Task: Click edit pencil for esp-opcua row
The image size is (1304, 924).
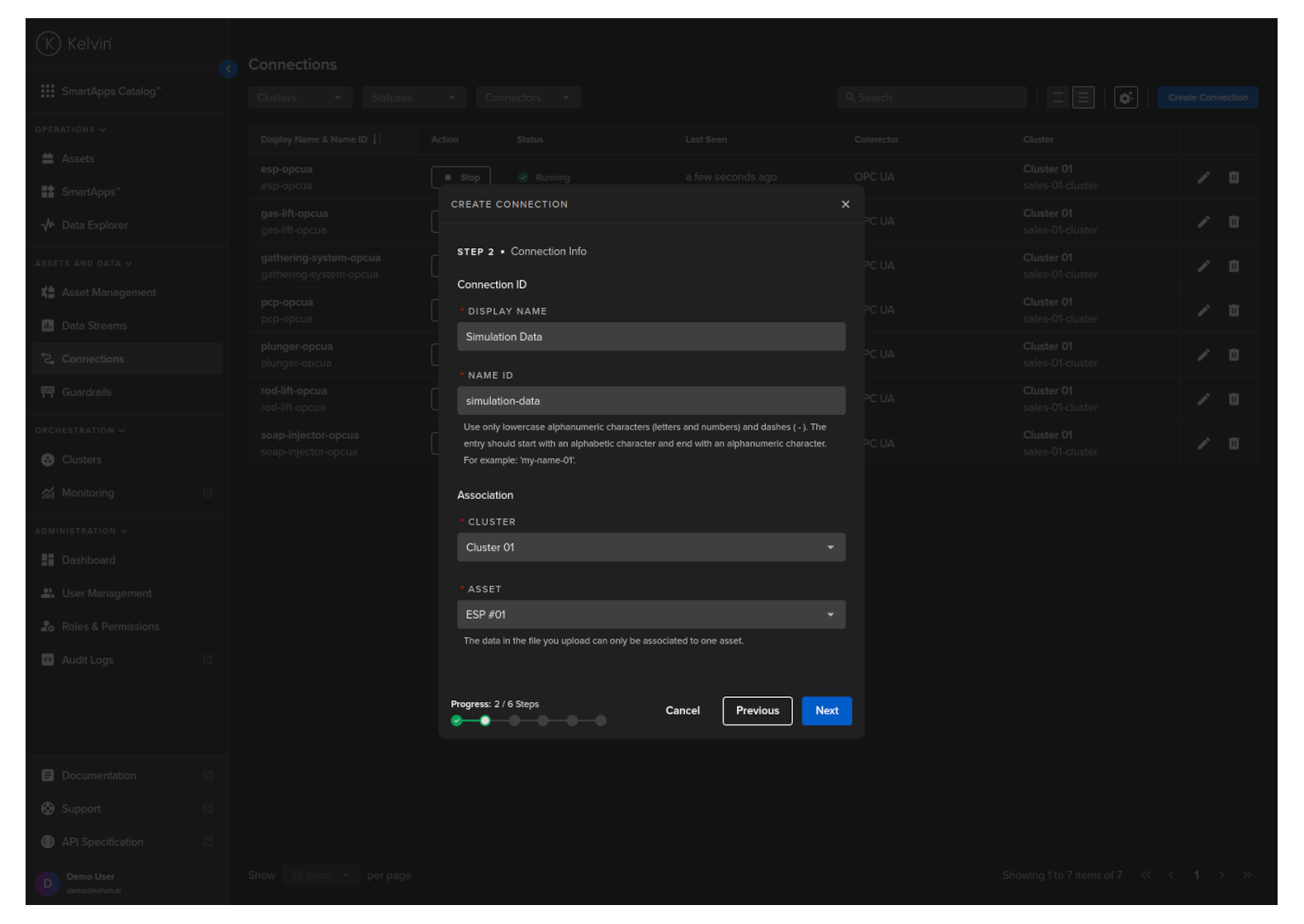Action: pyautogui.click(x=1203, y=177)
